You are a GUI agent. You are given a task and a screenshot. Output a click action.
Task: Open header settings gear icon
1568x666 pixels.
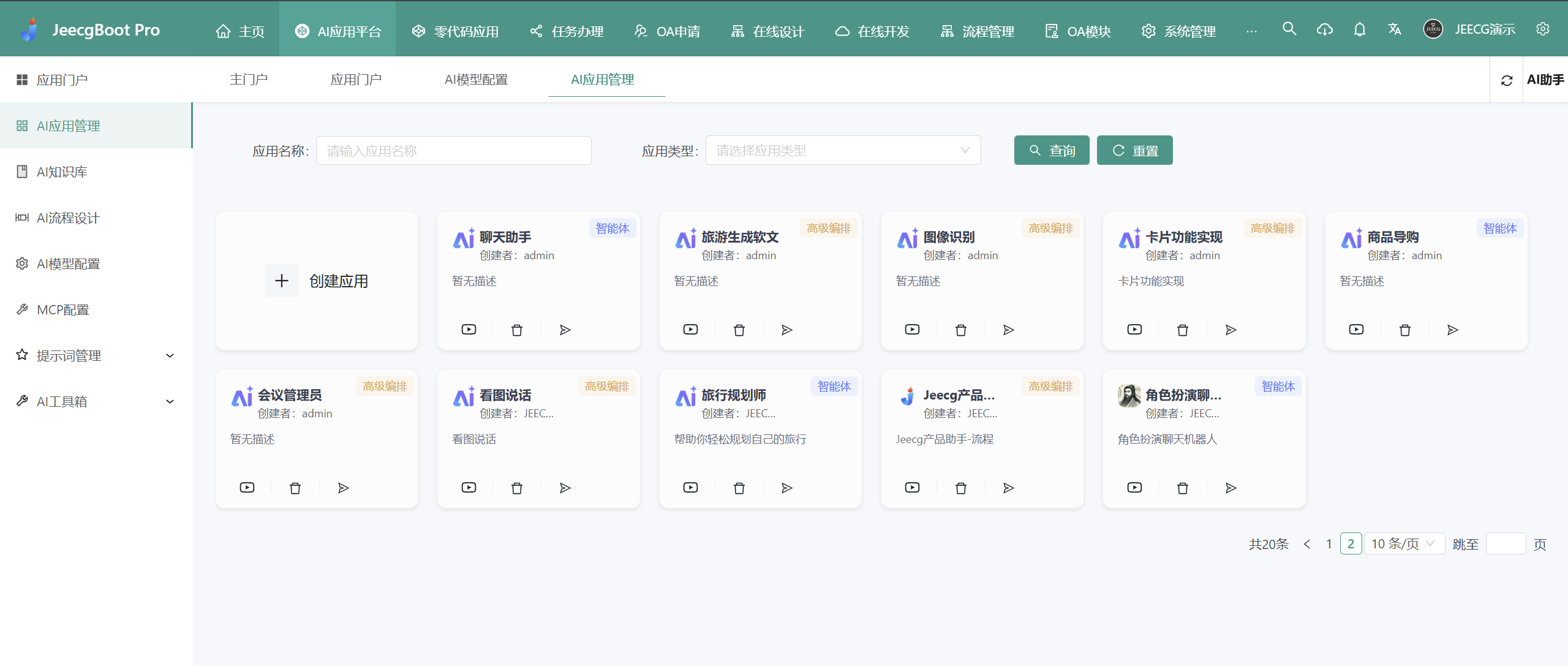pos(1543,29)
